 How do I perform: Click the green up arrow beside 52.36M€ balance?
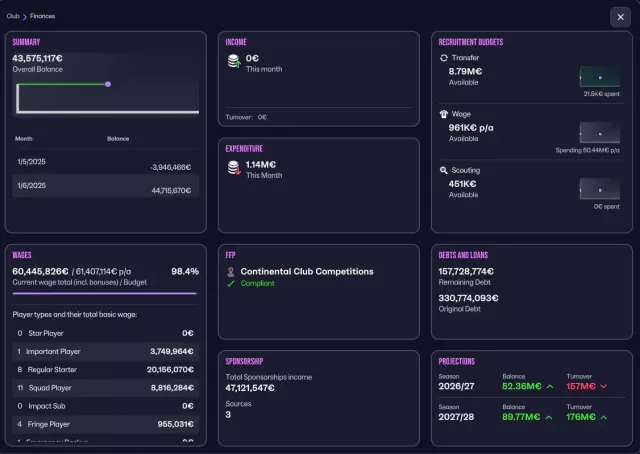pos(550,386)
